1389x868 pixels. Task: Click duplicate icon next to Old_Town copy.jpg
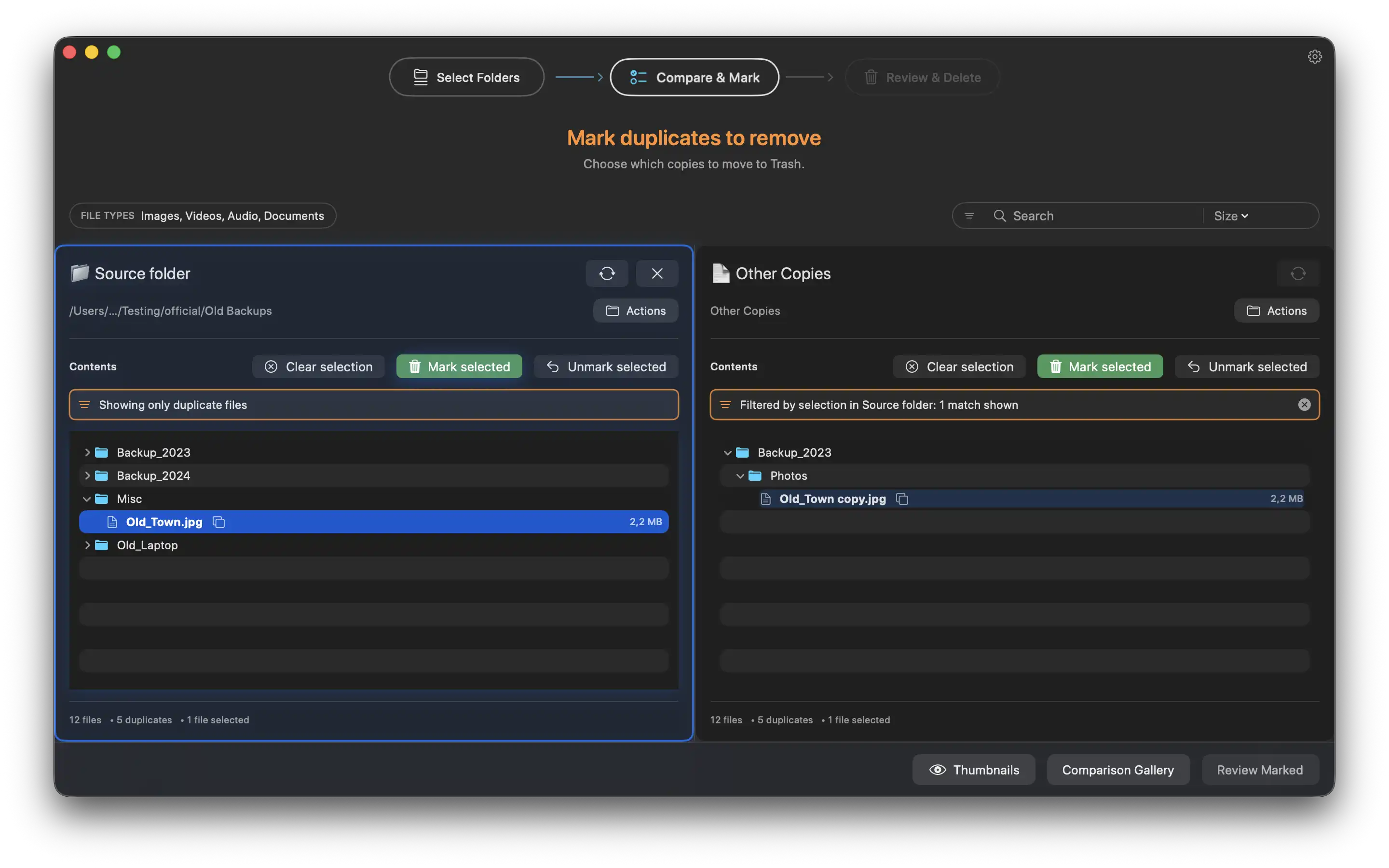902,499
